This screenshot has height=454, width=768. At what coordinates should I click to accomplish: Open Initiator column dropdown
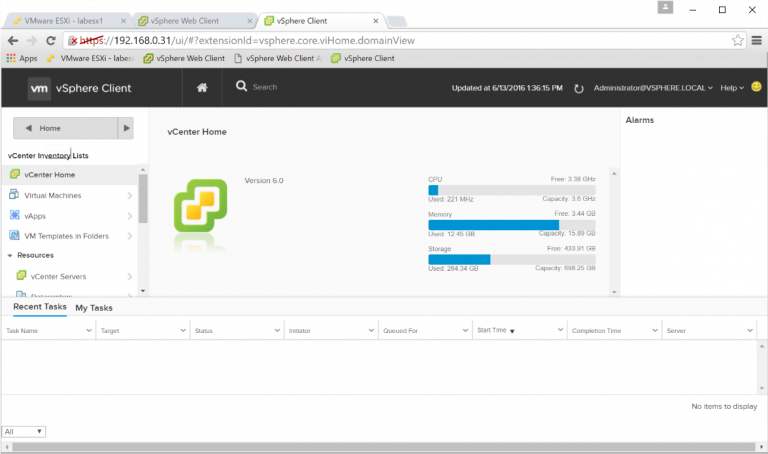coord(371,330)
